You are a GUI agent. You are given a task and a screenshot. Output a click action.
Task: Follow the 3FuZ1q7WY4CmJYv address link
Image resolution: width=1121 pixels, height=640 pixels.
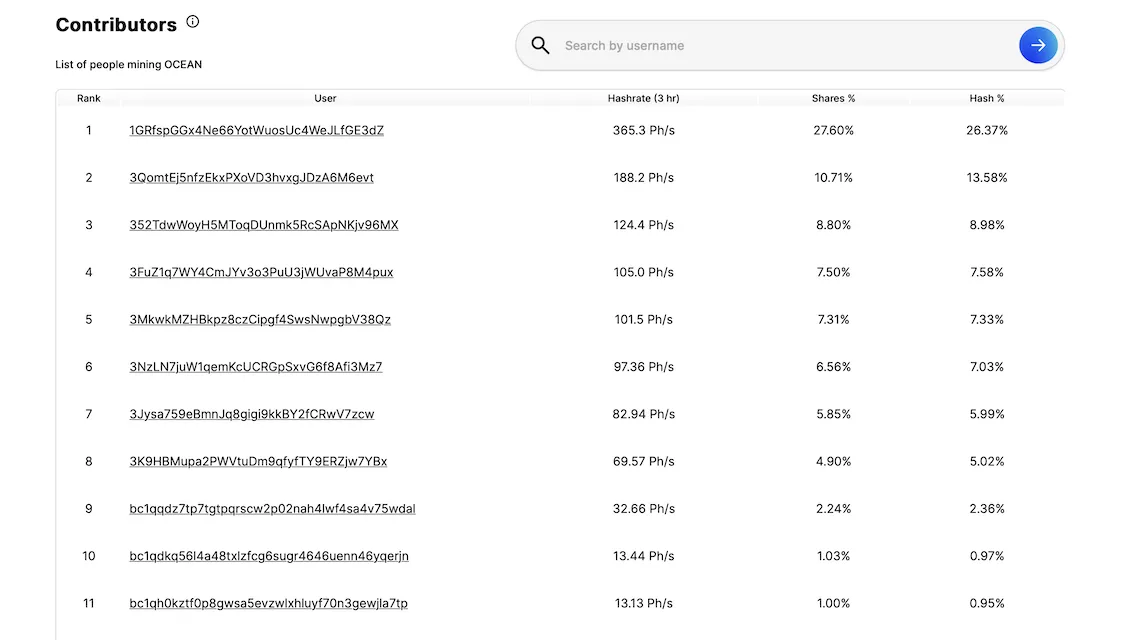(261, 272)
